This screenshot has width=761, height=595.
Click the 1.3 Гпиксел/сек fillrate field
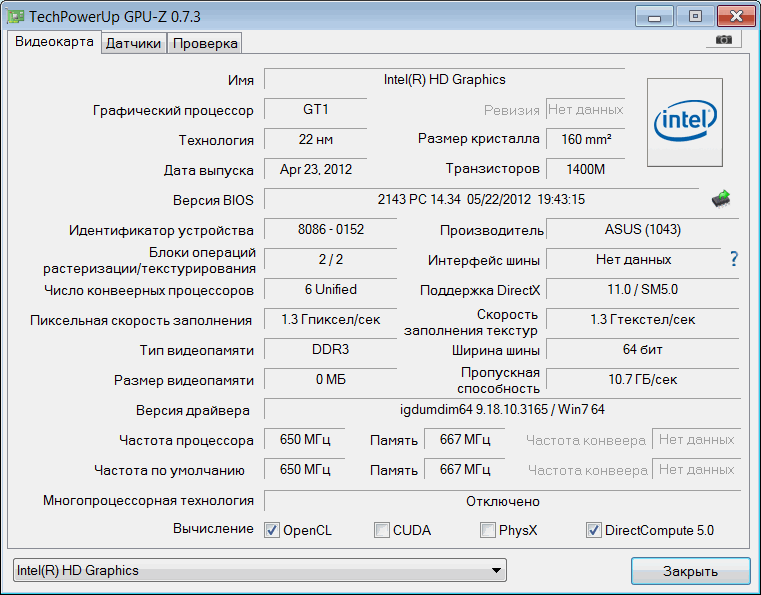pyautogui.click(x=331, y=320)
